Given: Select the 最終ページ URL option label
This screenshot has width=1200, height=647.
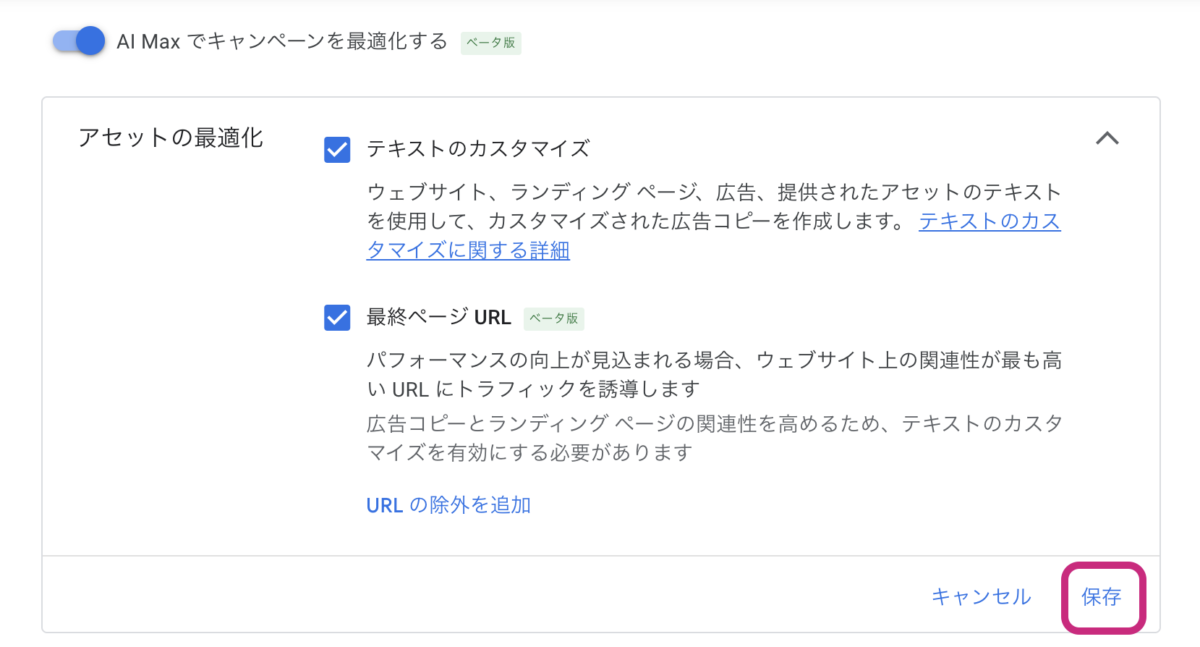Looking at the screenshot, I should (x=439, y=318).
